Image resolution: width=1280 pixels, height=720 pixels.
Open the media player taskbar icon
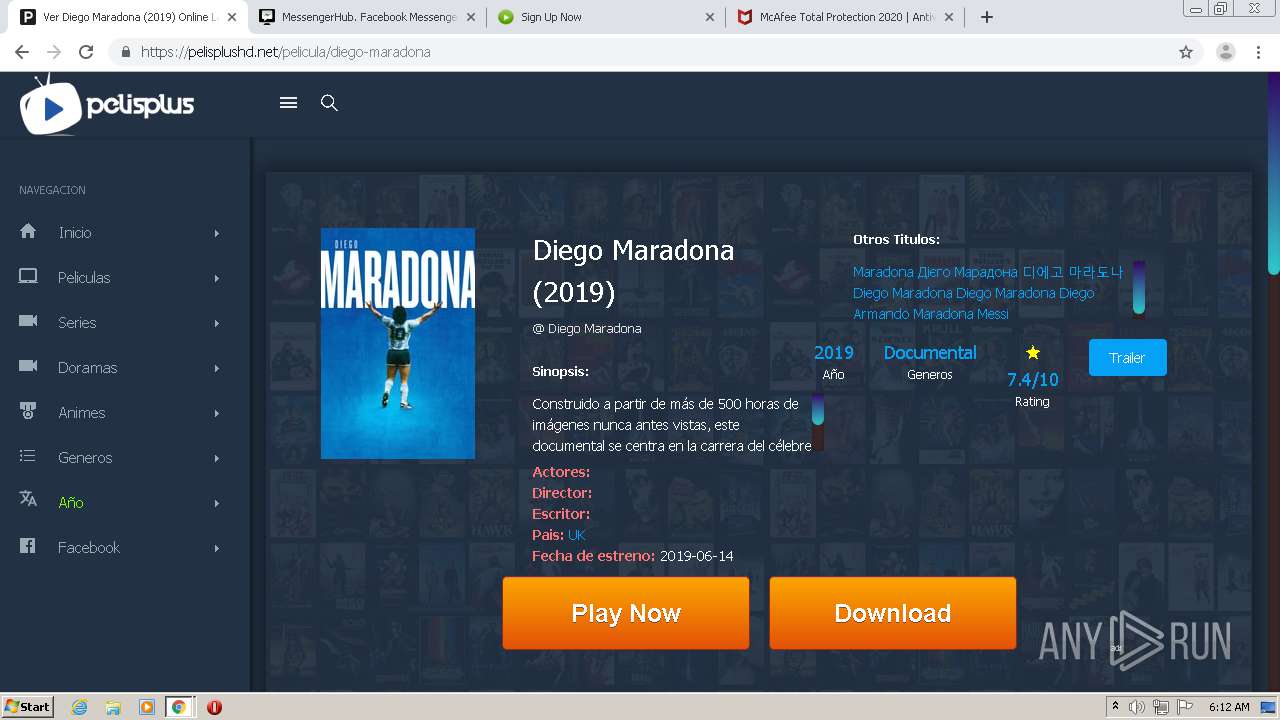pyautogui.click(x=146, y=707)
